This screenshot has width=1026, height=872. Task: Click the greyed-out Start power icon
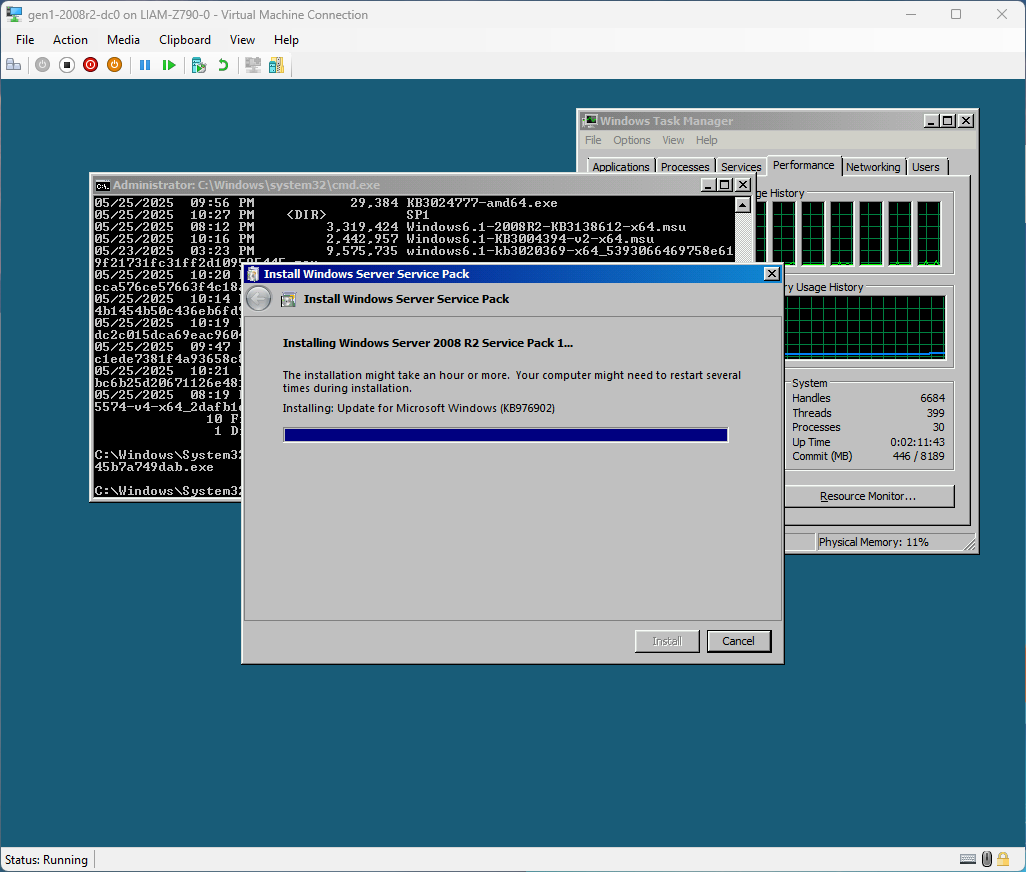coord(43,65)
